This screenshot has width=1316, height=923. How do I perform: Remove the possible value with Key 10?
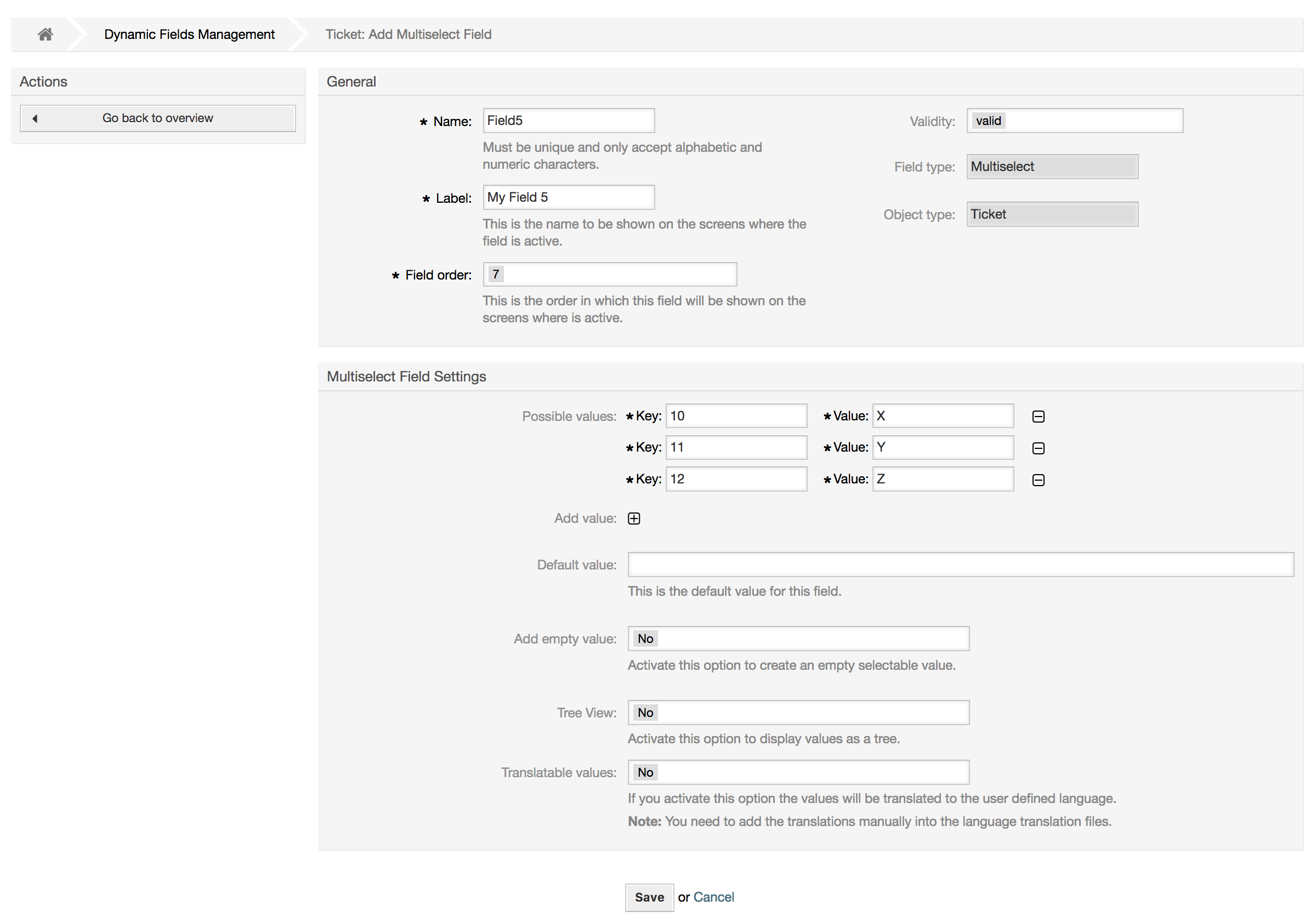tap(1039, 417)
